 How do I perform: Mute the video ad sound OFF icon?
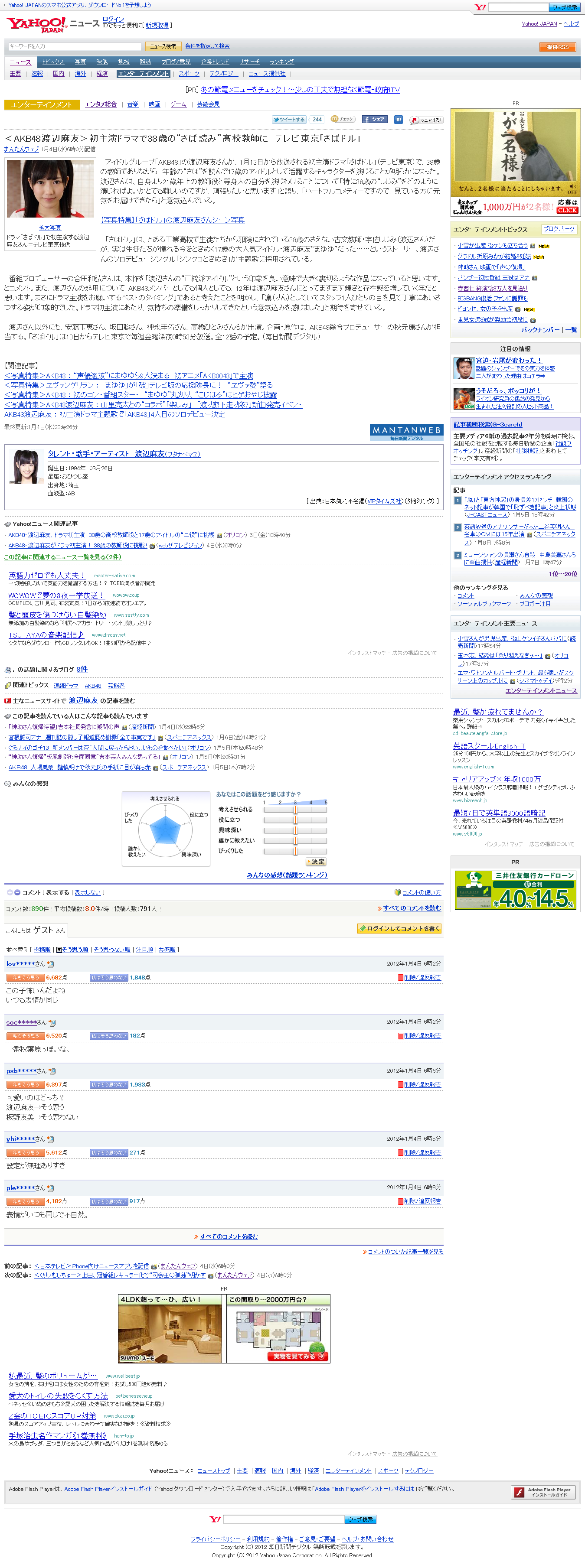(x=572, y=189)
